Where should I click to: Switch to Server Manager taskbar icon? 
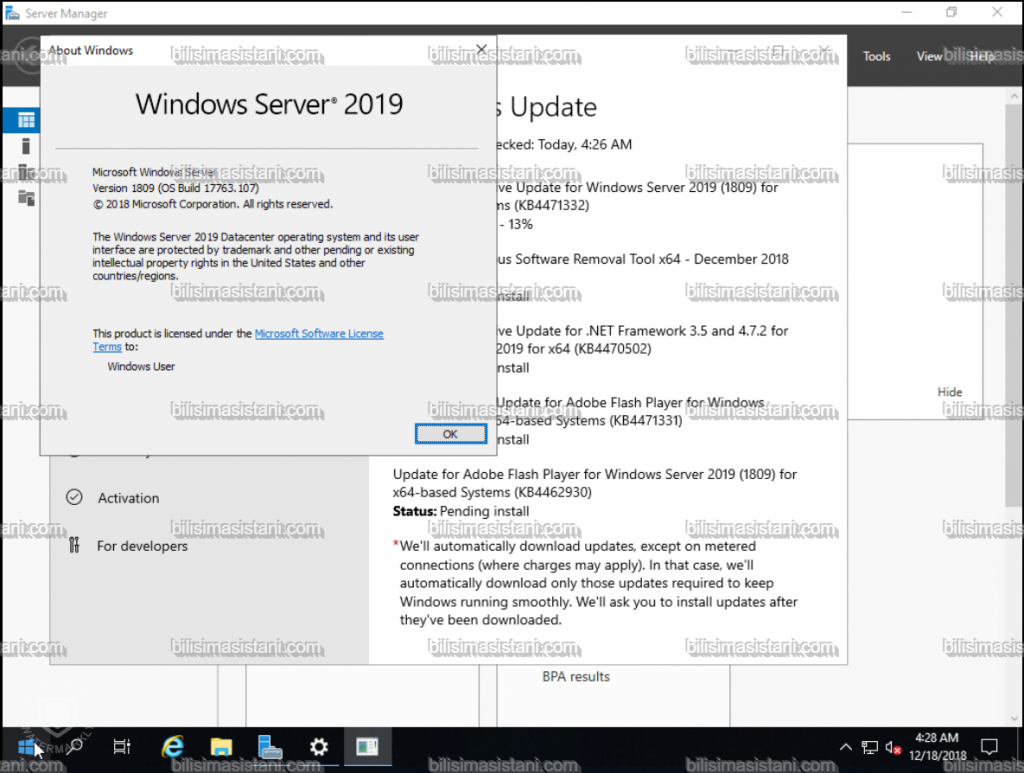click(x=270, y=746)
